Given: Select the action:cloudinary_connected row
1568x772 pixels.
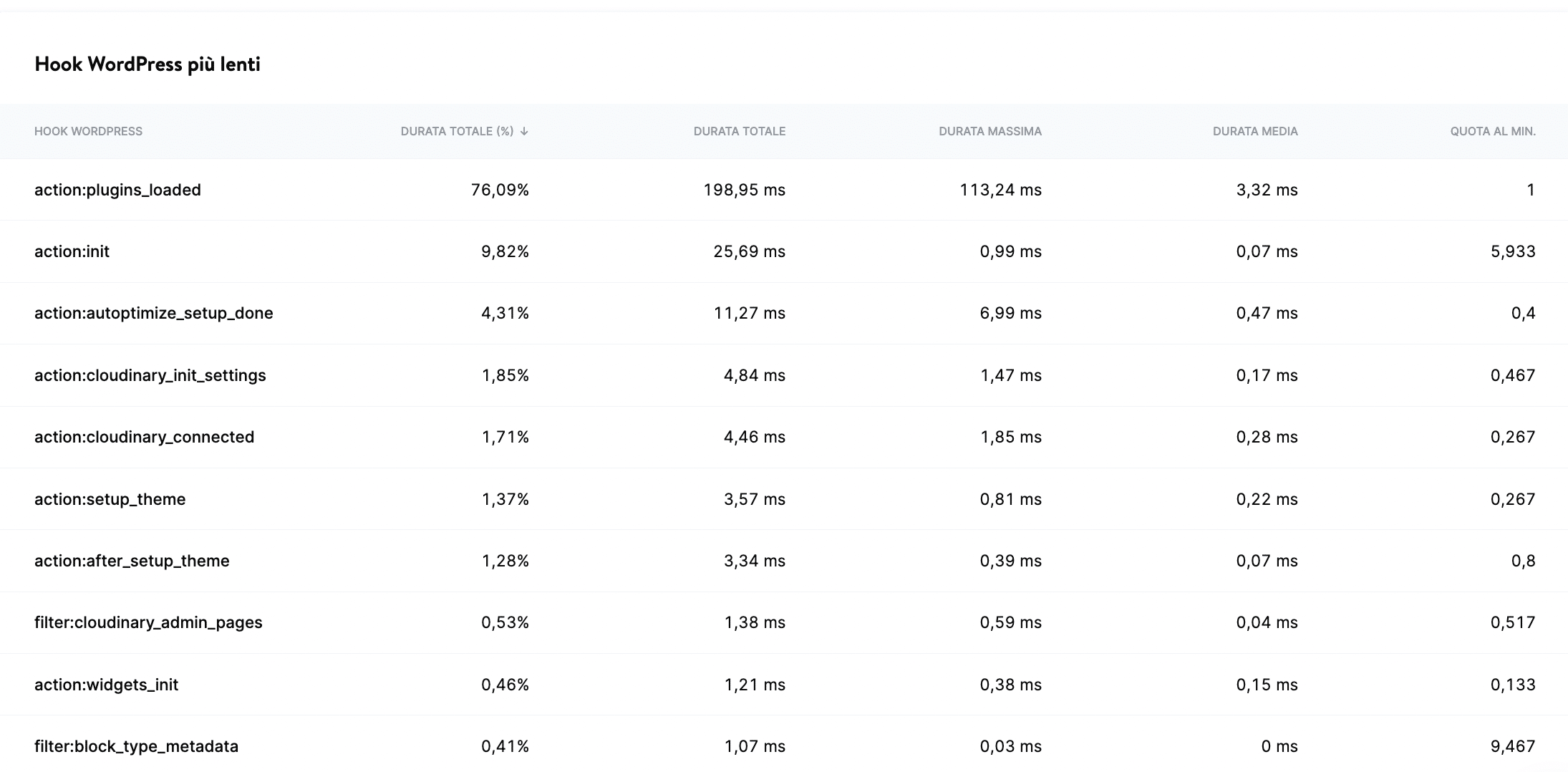Looking at the screenshot, I should (x=145, y=436).
